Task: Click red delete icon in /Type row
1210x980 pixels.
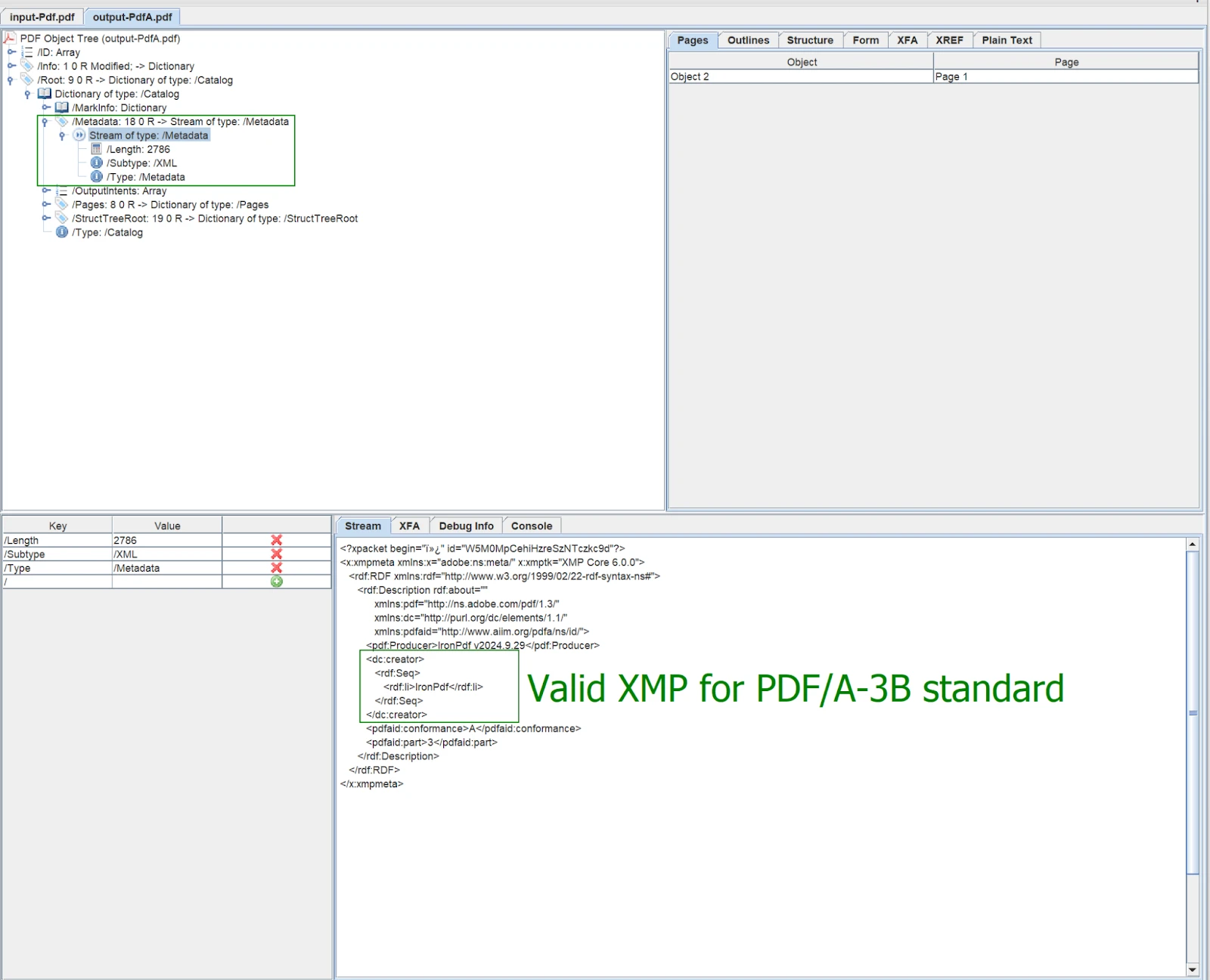Action: (276, 568)
